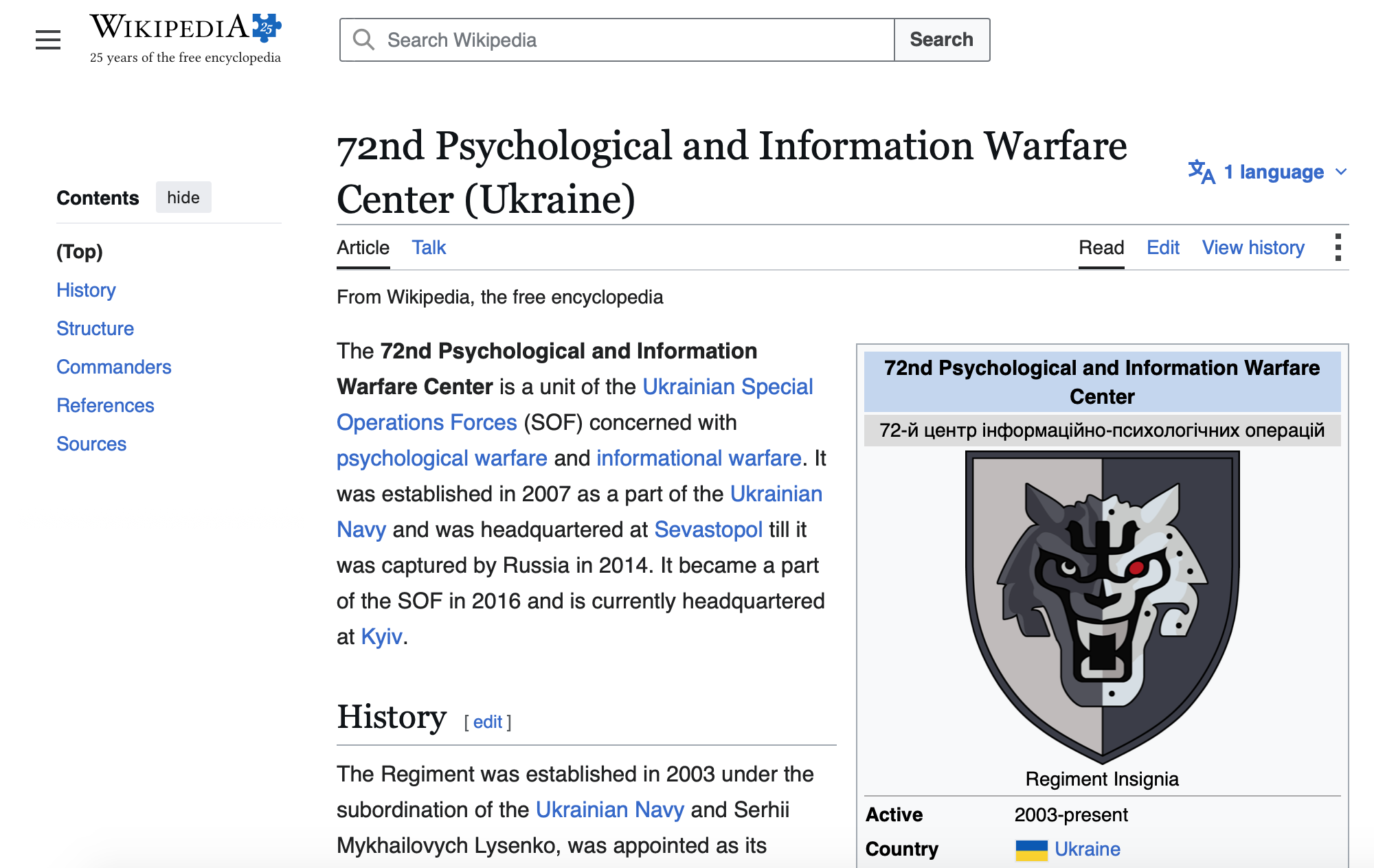Screen dimensions: 1374x868
Task: Open the Sevastopol link
Action: click(708, 529)
